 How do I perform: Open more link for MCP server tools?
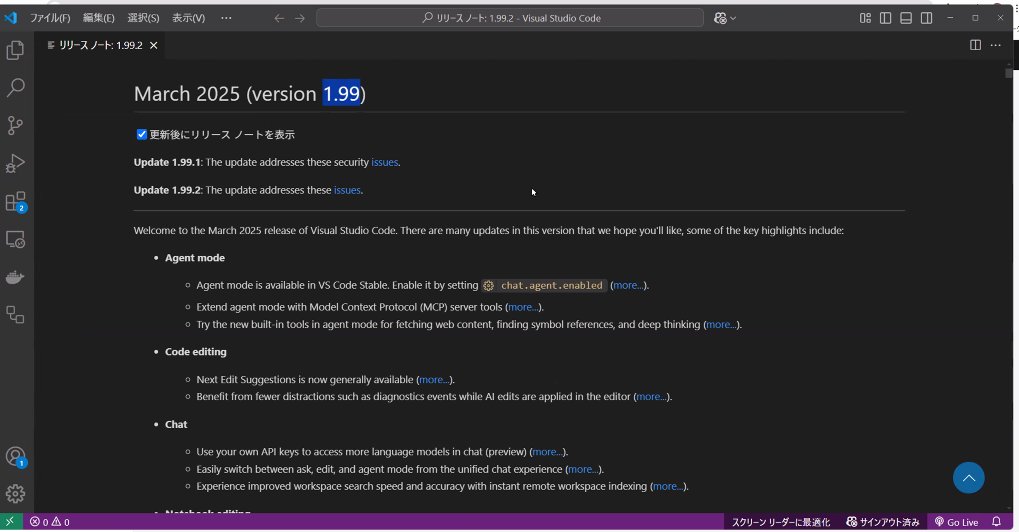pyautogui.click(x=523, y=307)
